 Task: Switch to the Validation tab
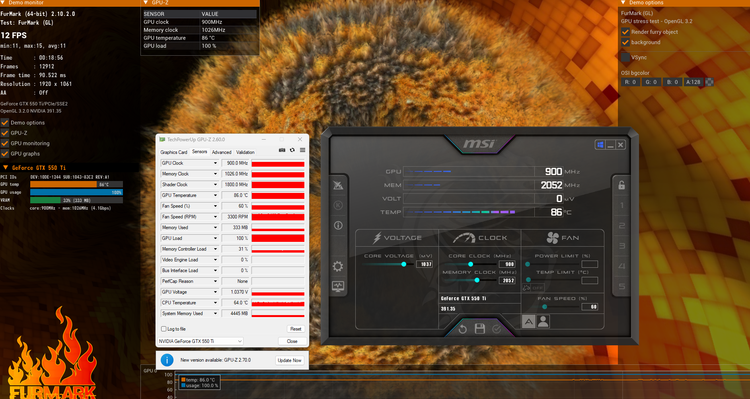pos(245,152)
